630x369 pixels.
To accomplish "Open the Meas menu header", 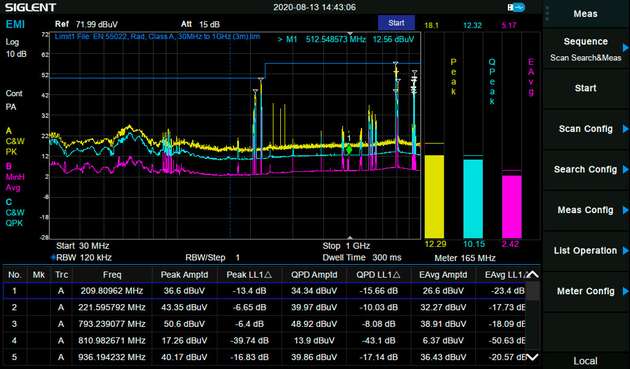I will click(x=585, y=14).
